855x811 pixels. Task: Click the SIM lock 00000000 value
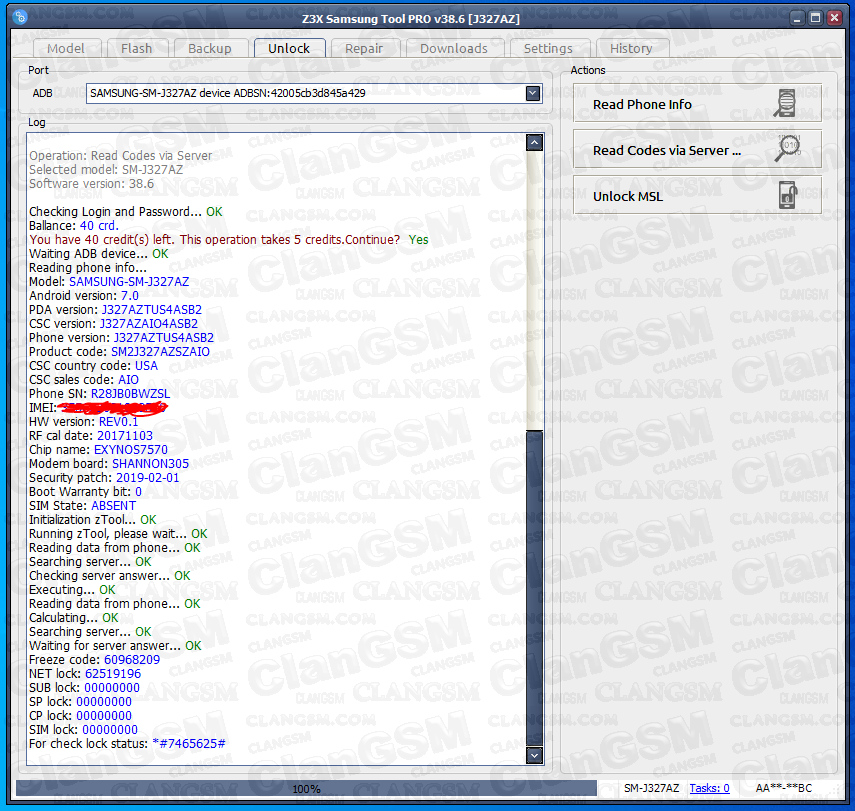[110, 730]
